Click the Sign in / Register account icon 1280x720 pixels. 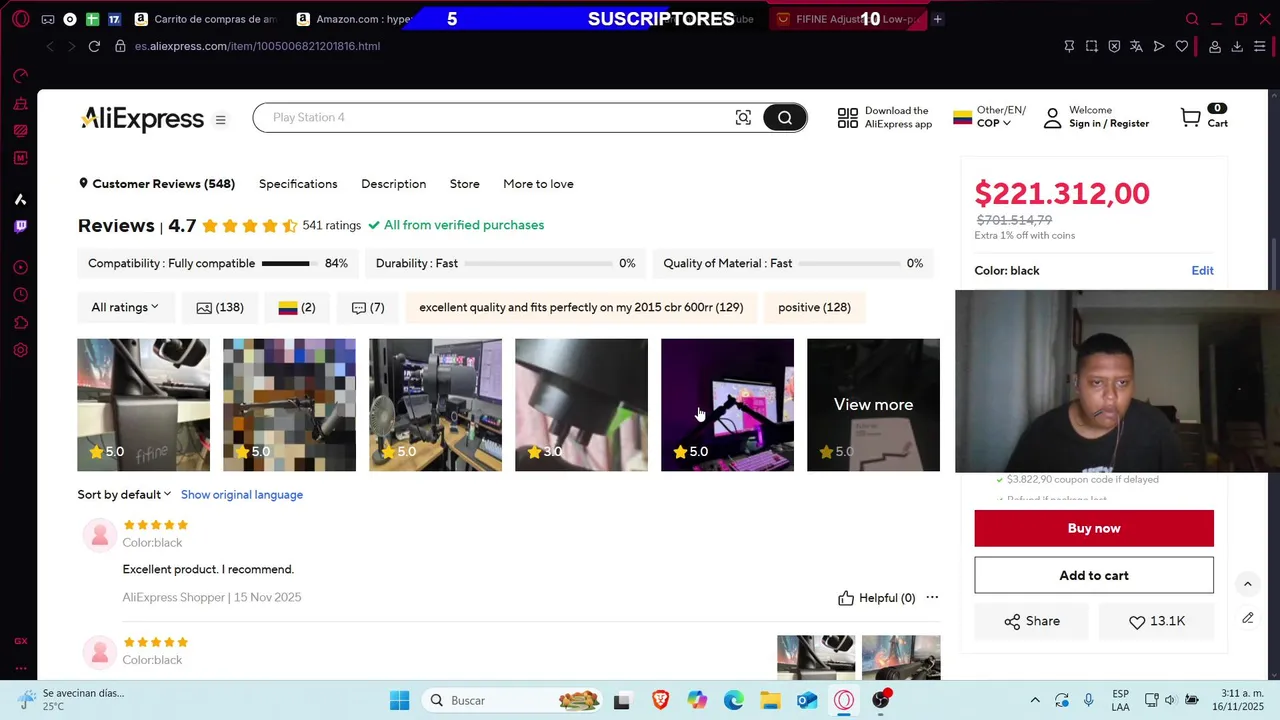[x=1052, y=118]
